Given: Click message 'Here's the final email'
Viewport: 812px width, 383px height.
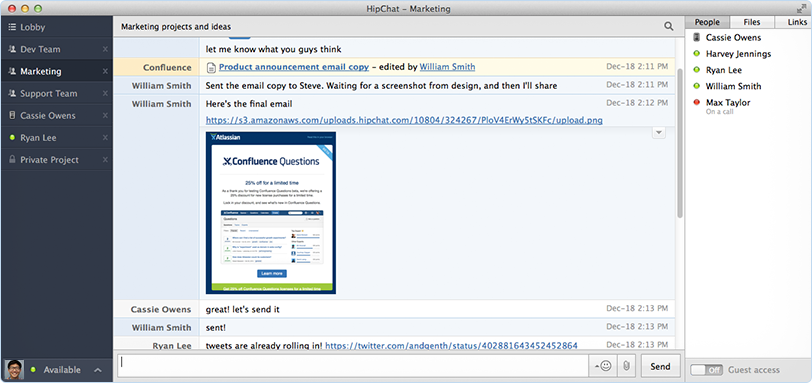Looking at the screenshot, I should click(249, 104).
